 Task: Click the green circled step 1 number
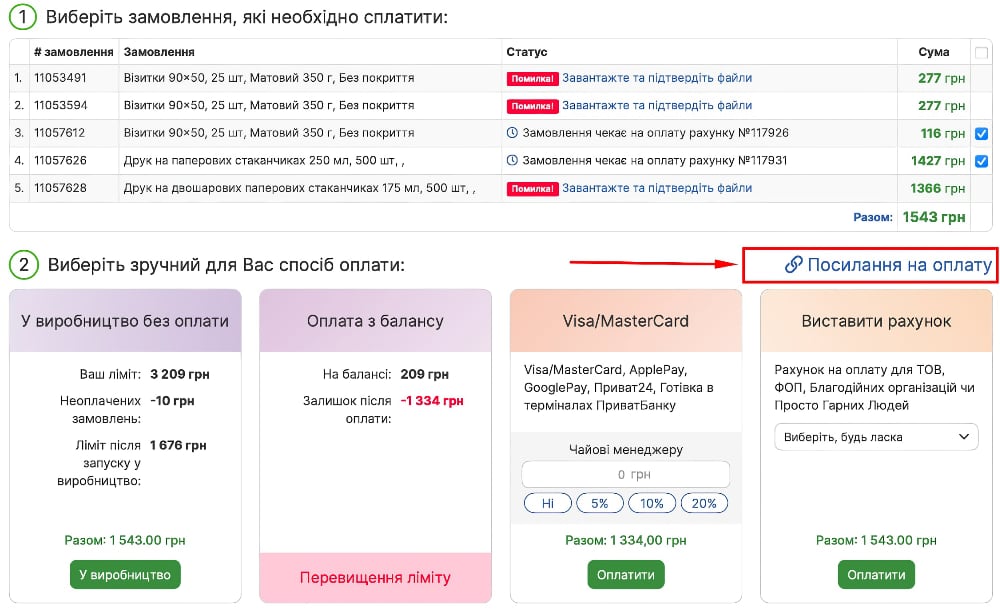click(23, 17)
